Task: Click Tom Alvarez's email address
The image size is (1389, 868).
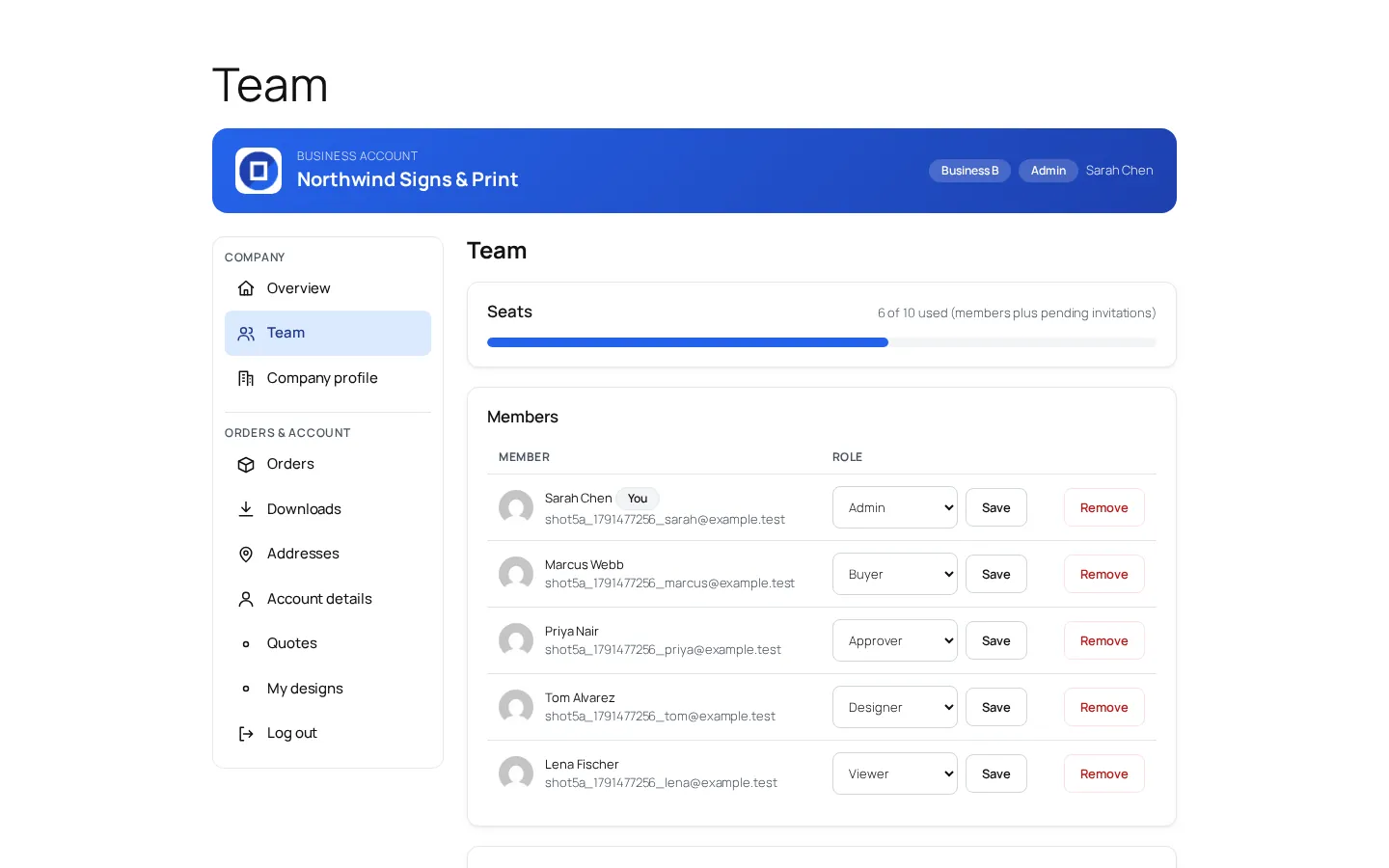Action: click(660, 717)
